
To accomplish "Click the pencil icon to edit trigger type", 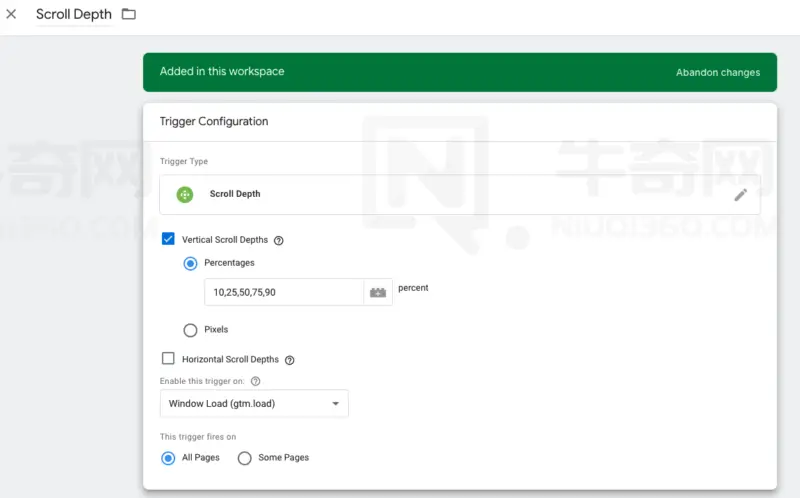I will tap(740, 194).
